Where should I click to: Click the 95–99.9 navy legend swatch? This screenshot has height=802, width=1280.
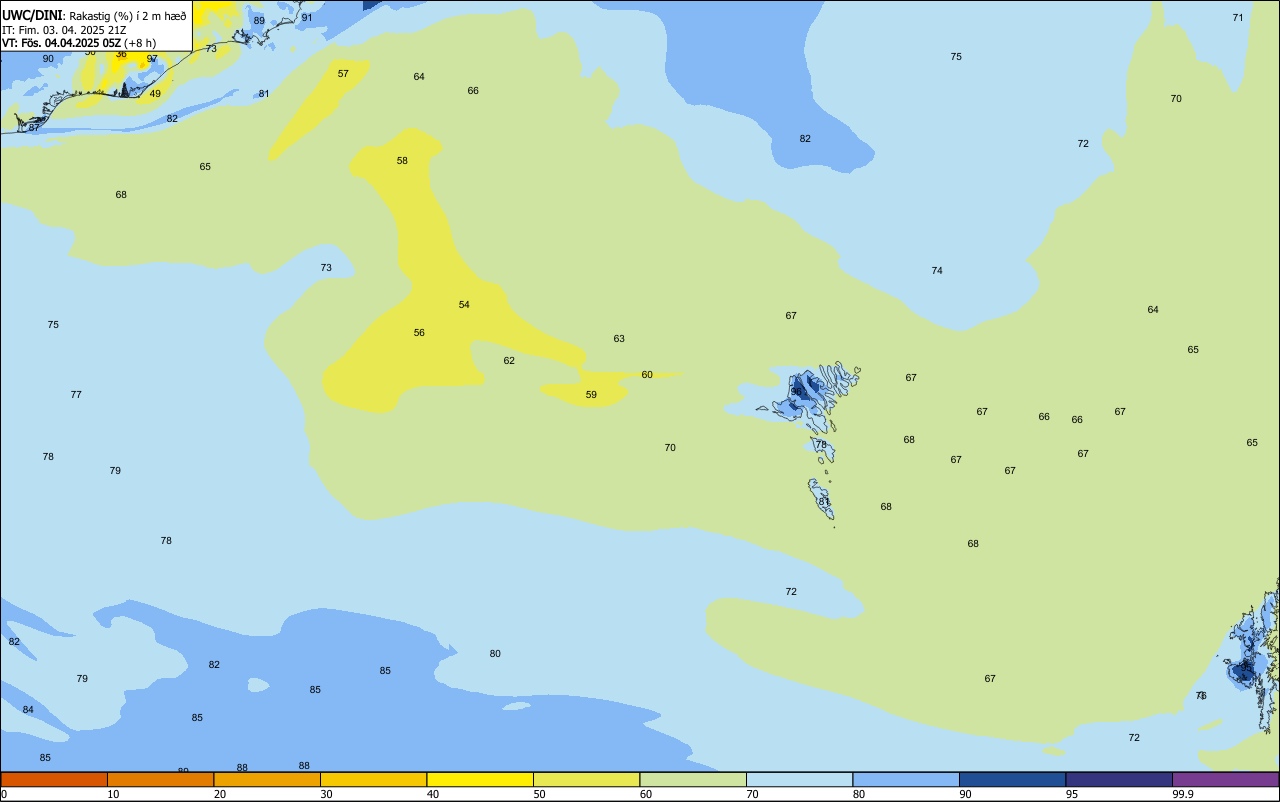pos(1119,779)
